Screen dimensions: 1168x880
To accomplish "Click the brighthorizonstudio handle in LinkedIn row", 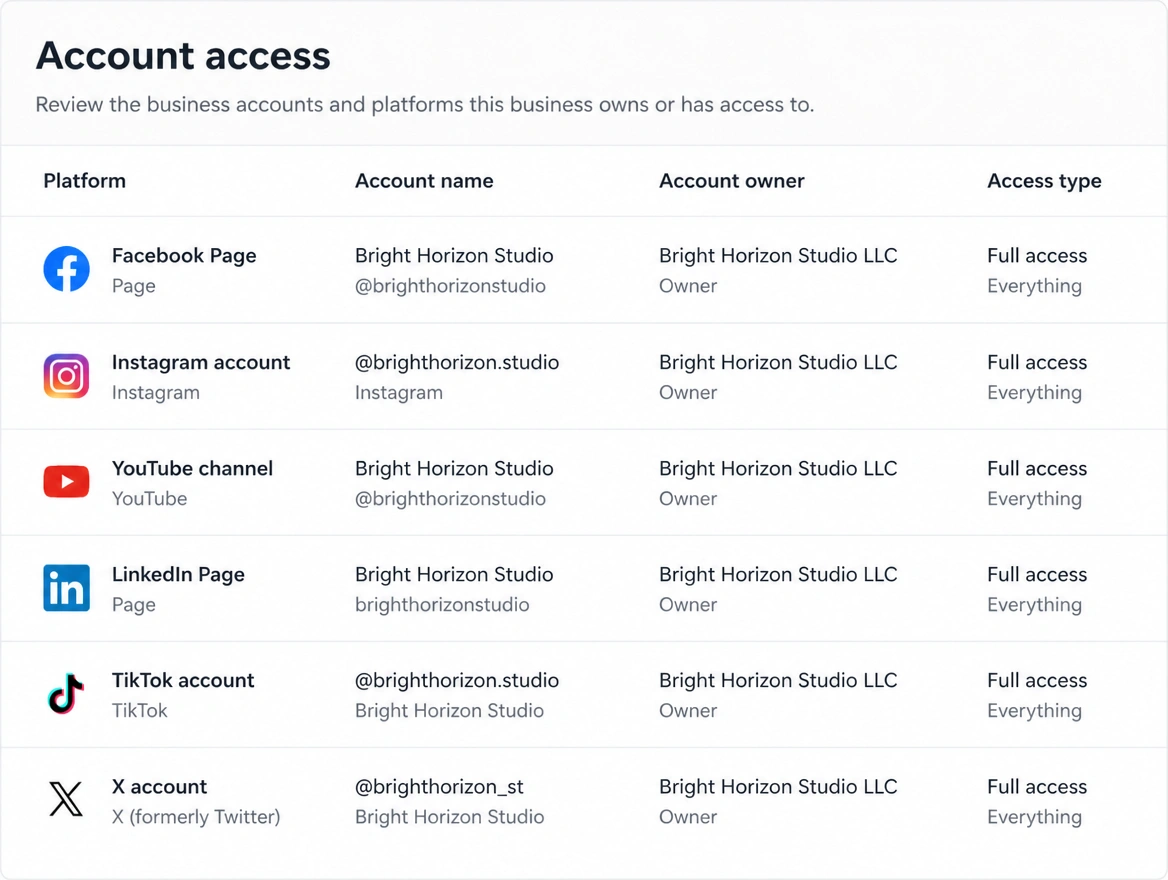I will pyautogui.click(x=442, y=605).
